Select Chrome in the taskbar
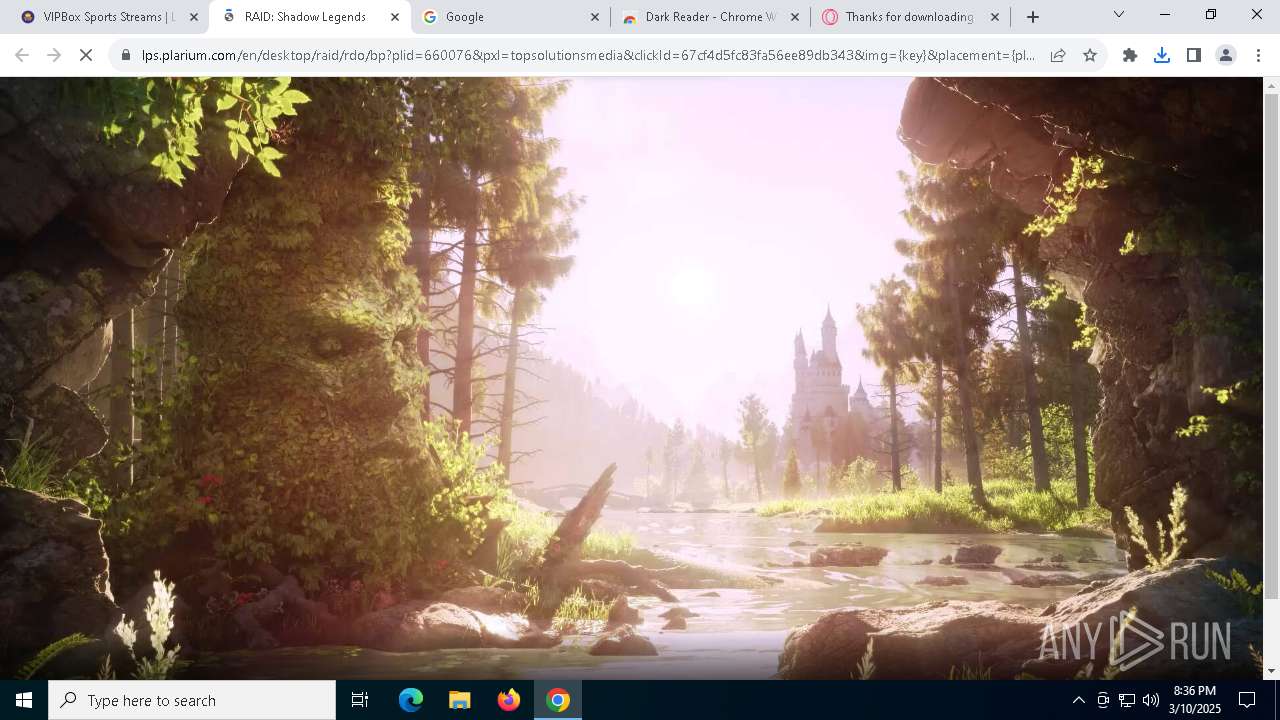 pyautogui.click(x=558, y=700)
